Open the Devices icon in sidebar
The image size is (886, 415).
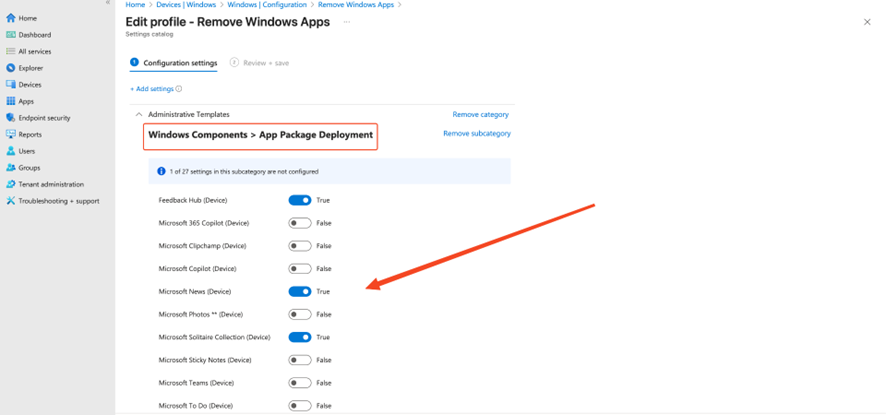(11, 85)
